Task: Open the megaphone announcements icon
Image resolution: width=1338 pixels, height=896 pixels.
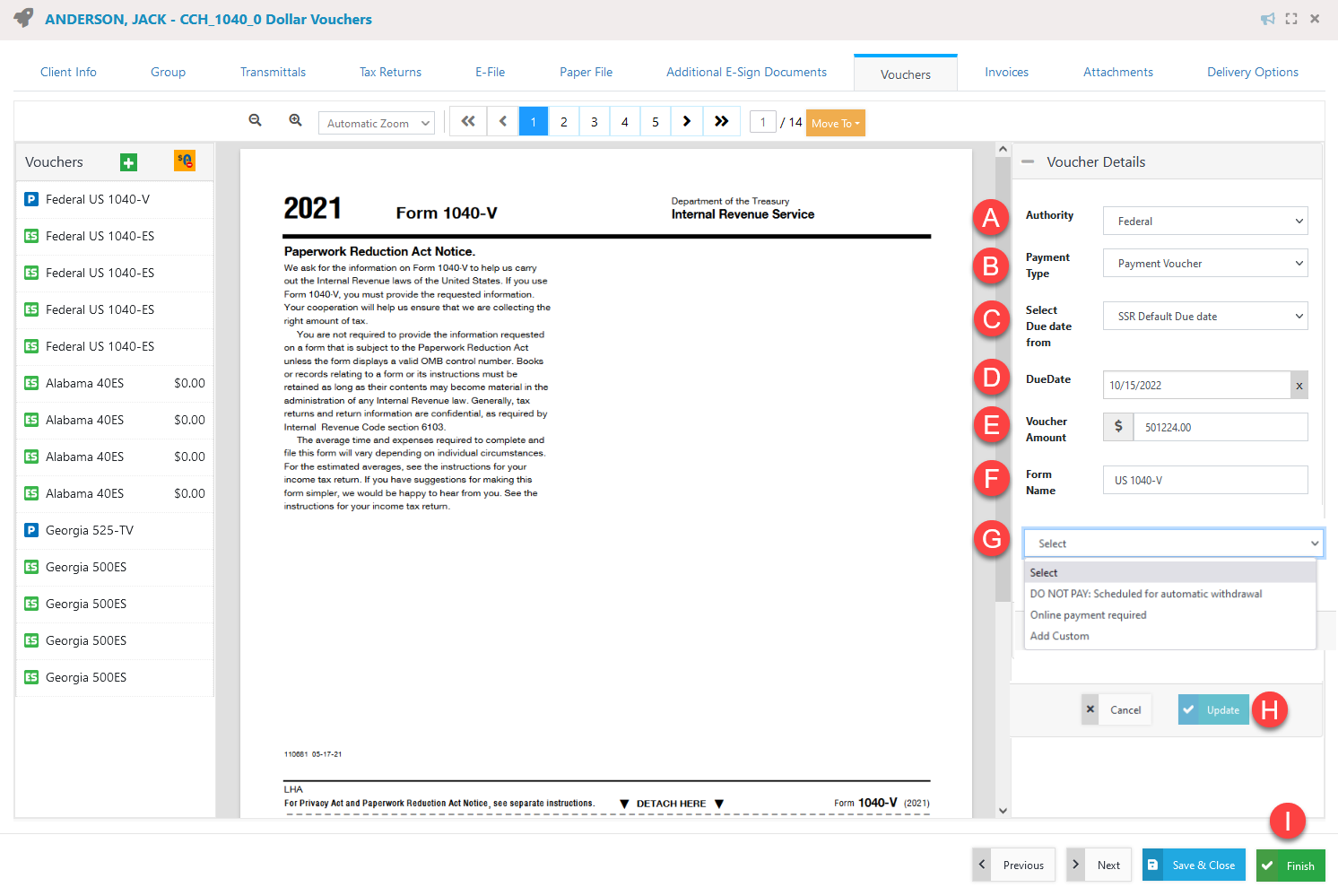Action: [1268, 18]
